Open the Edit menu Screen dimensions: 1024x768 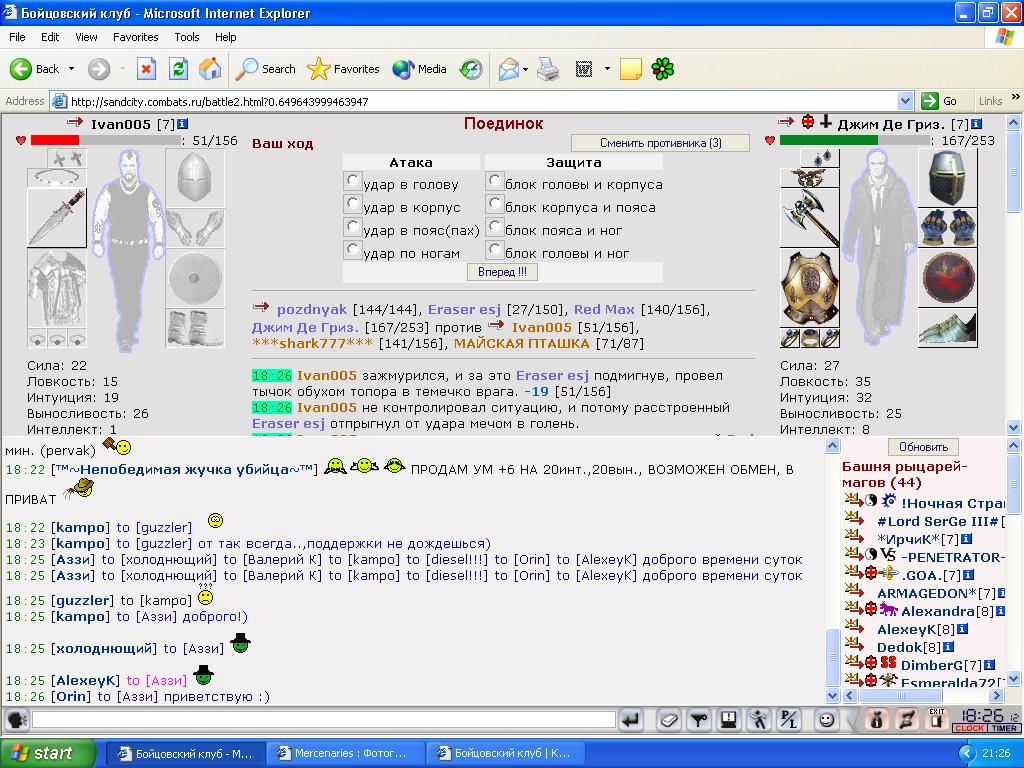point(50,37)
